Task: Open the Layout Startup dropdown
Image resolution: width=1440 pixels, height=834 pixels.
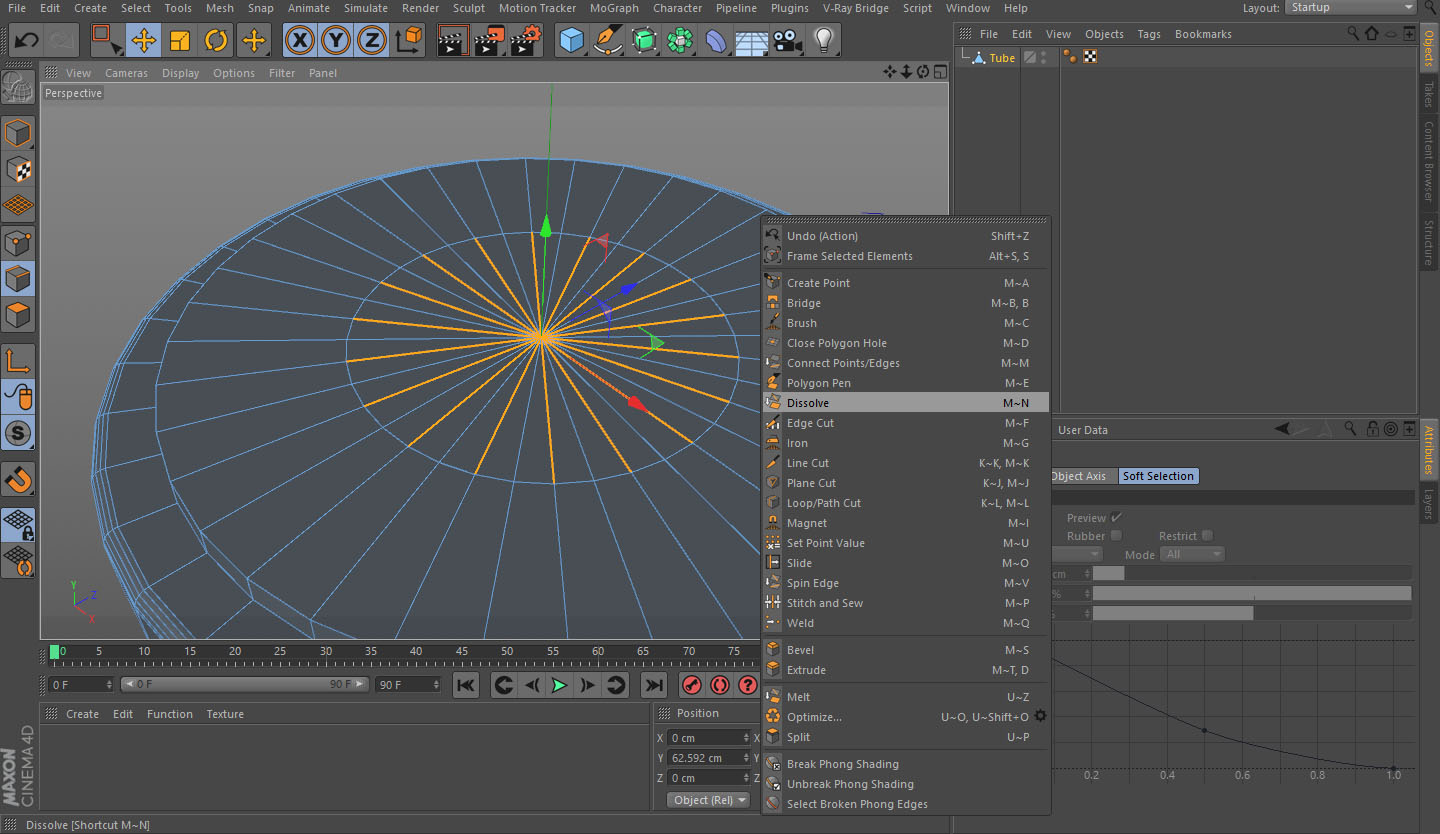Action: 1350,8
